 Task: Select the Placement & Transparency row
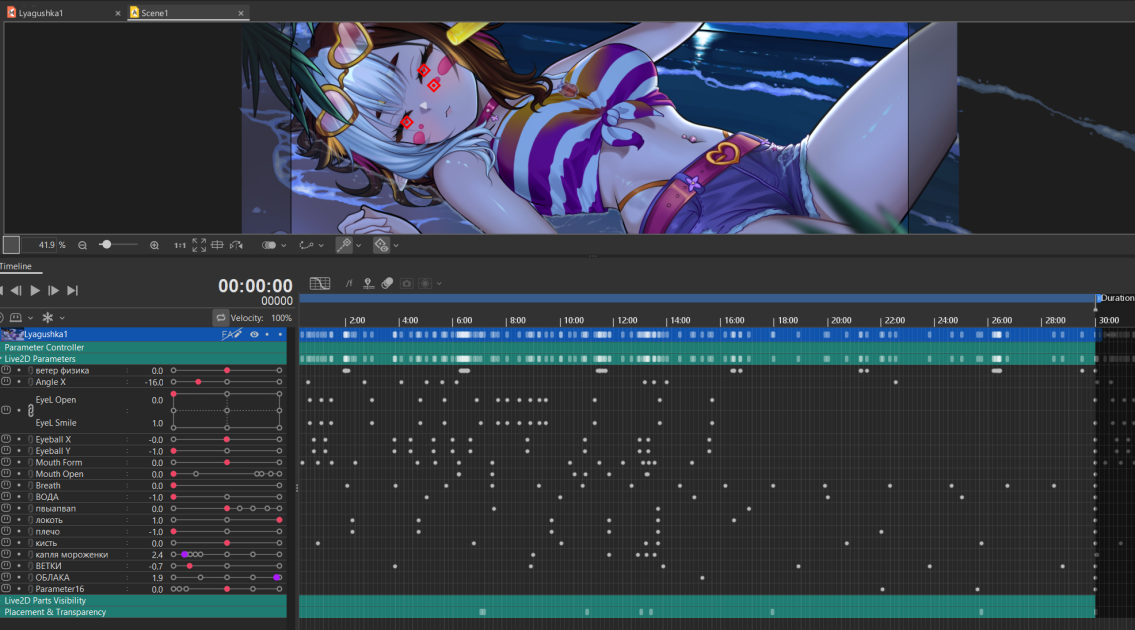click(143, 613)
